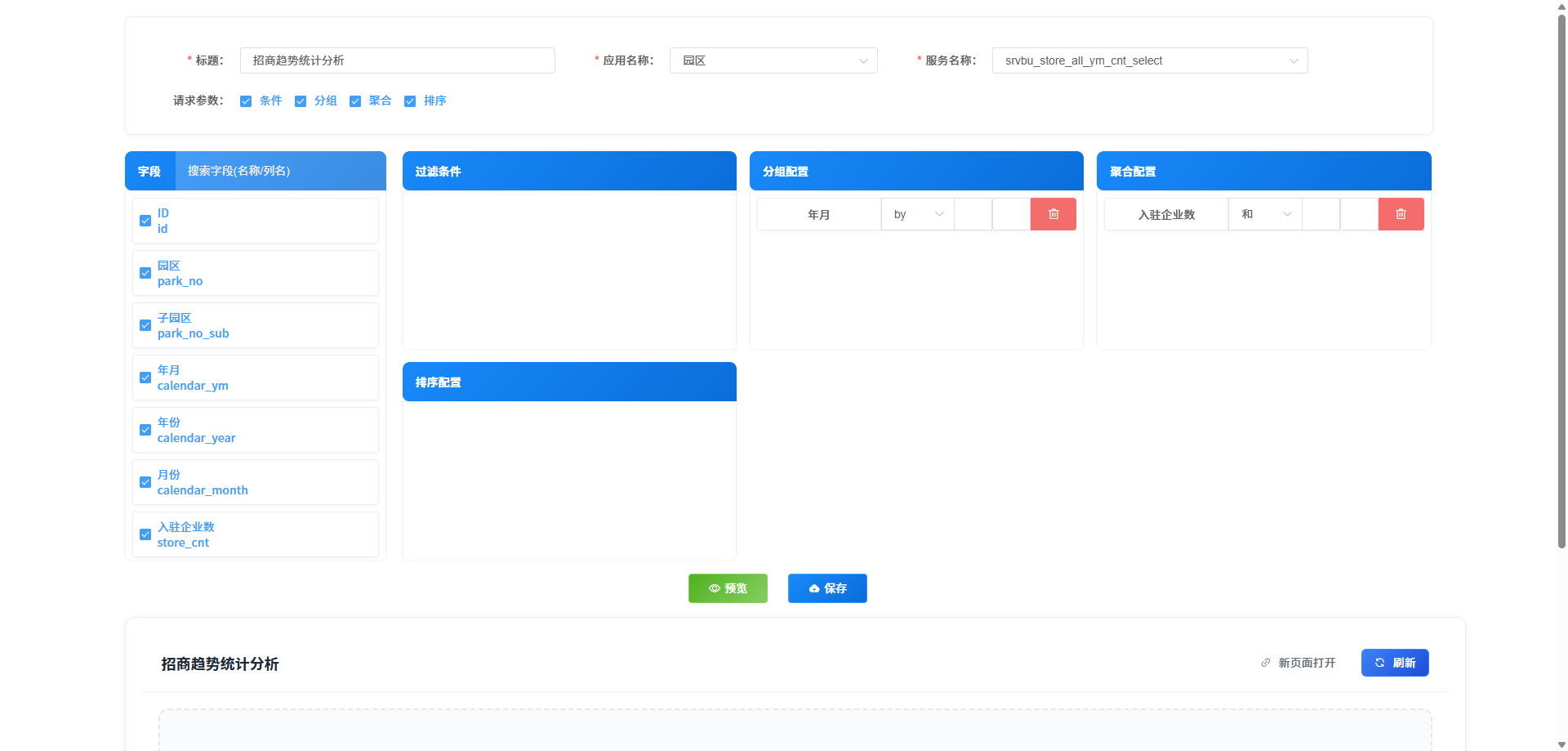Uncheck the park_no field checkbox

click(145, 273)
